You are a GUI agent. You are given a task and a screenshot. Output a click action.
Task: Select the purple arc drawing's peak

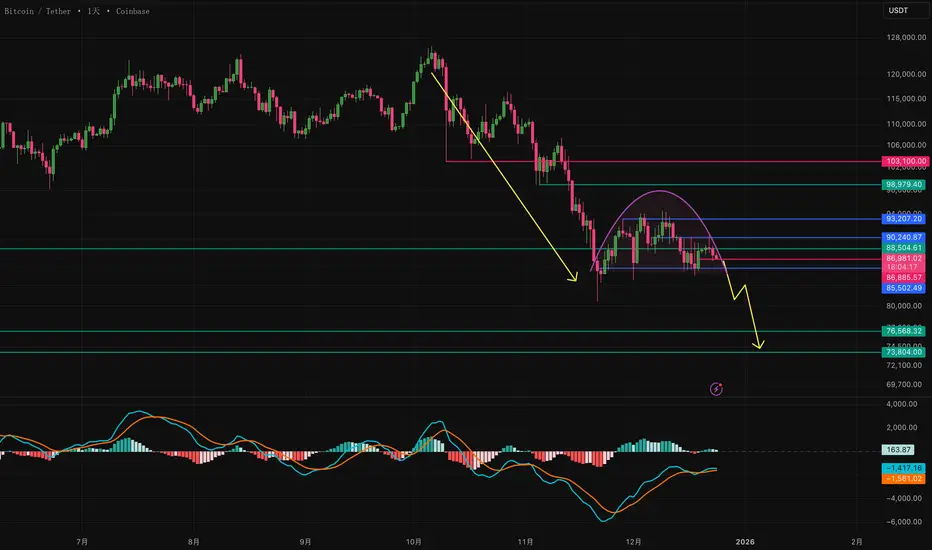point(660,191)
